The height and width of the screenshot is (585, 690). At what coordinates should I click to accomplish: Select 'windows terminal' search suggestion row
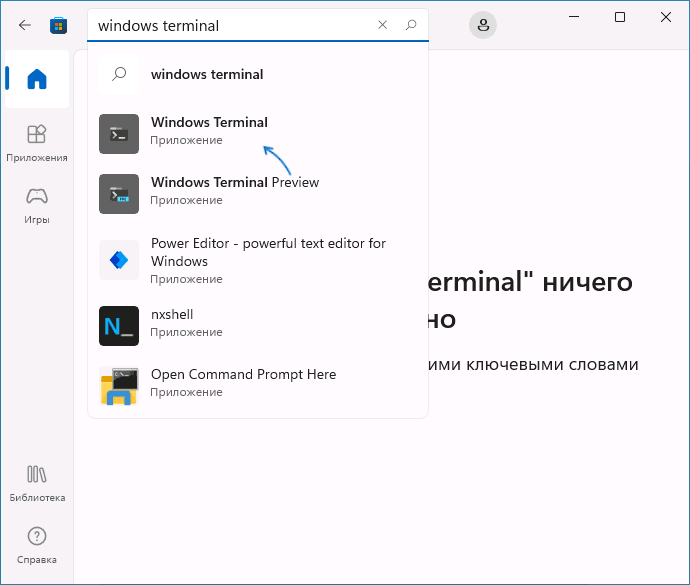coord(258,74)
